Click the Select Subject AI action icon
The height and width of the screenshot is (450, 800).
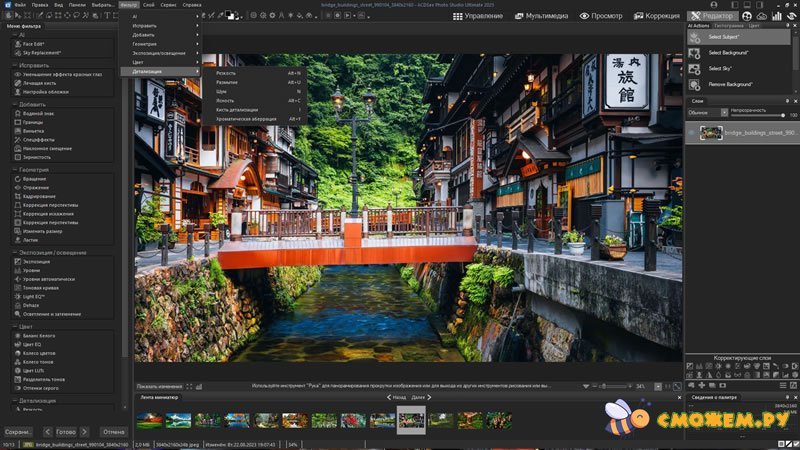pyautogui.click(x=694, y=37)
